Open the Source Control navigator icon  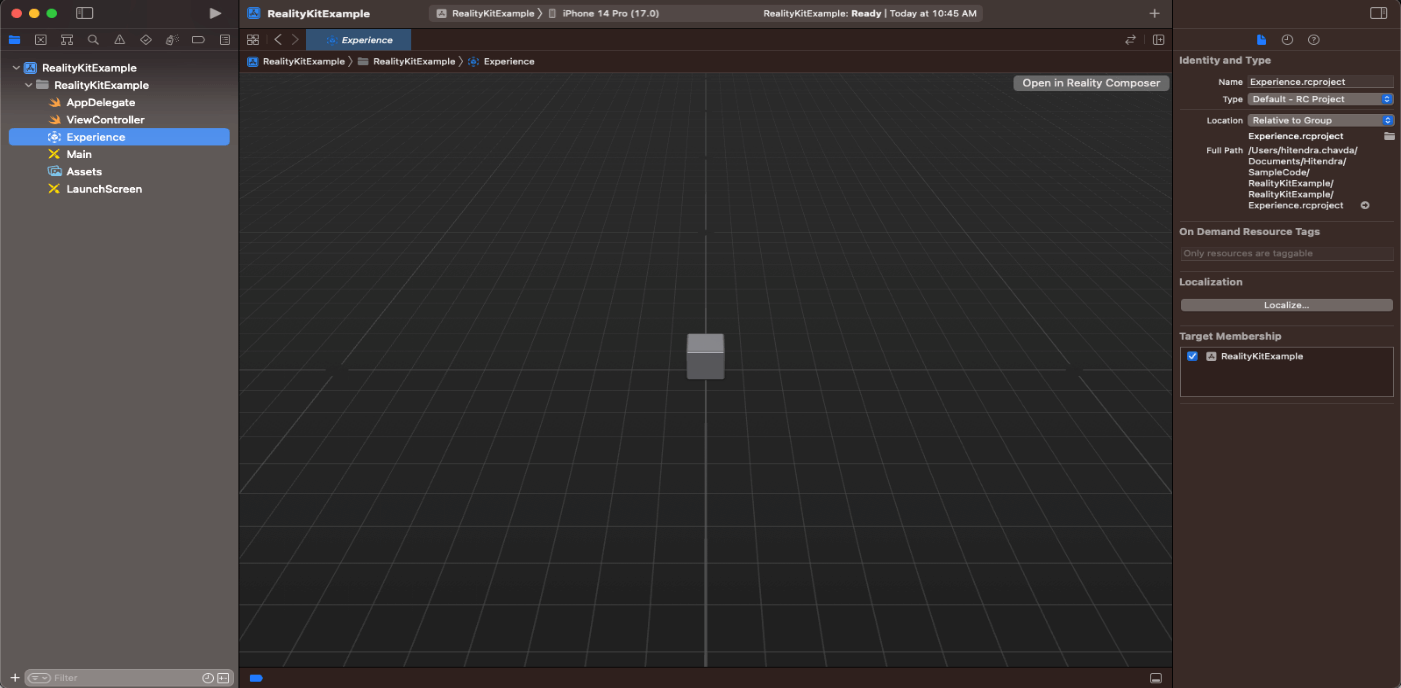pos(41,40)
